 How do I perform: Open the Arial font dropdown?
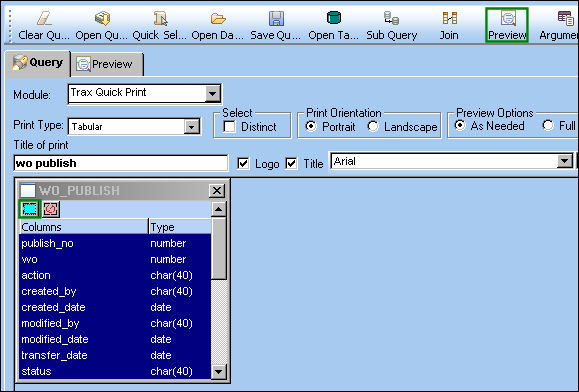[x=565, y=161]
